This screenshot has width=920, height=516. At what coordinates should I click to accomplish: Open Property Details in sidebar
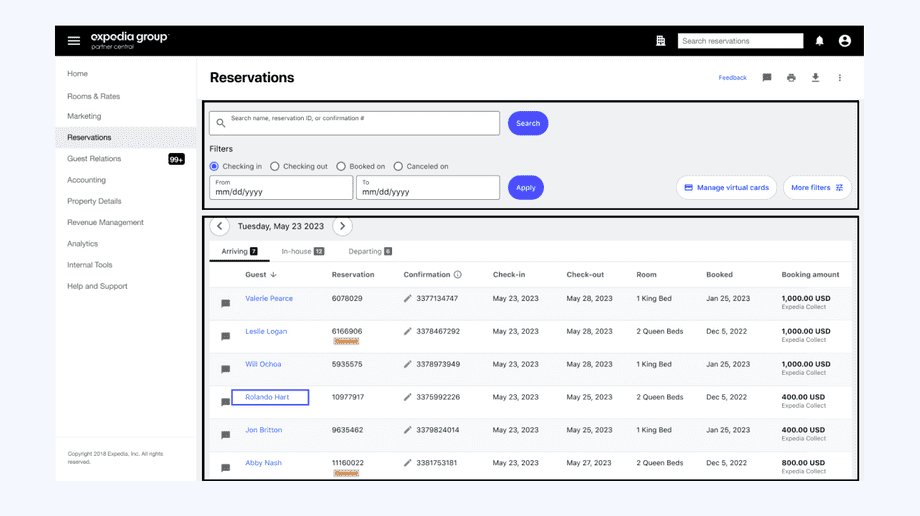pos(94,201)
